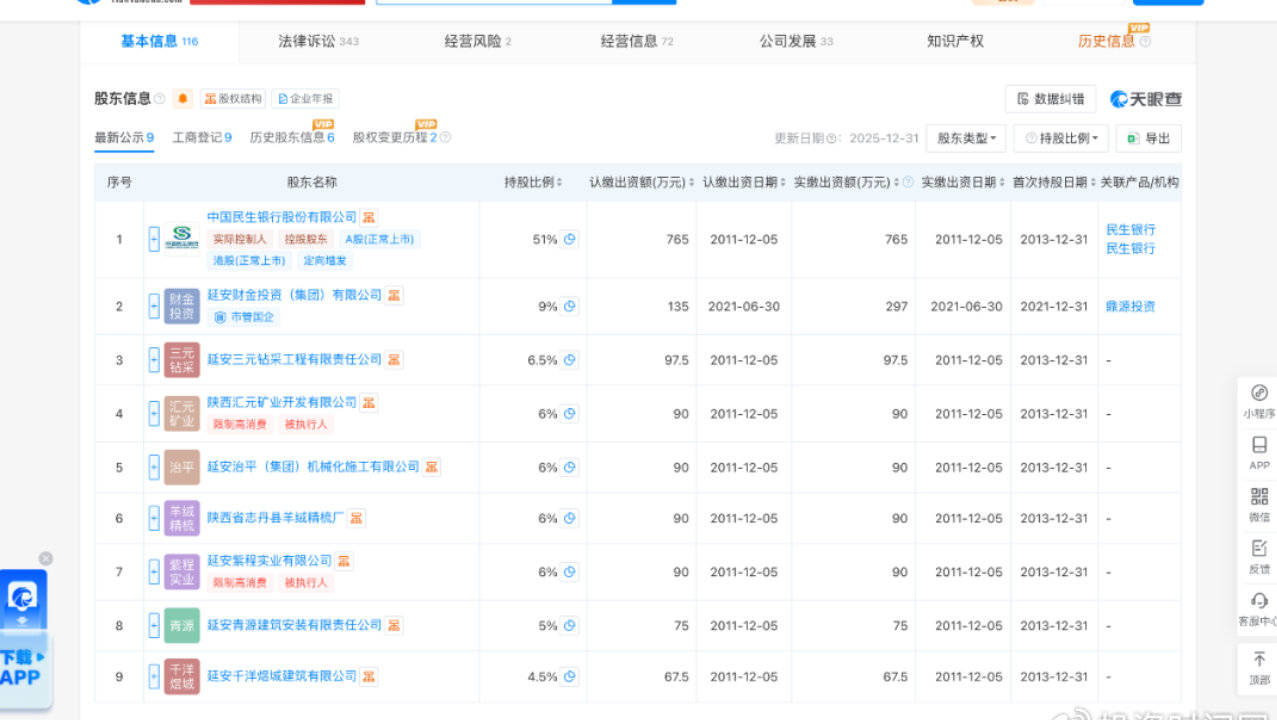This screenshot has width=1277, height=720.
Task: Open 延安青源建筑安装有限责任公司 link
Action: (295, 625)
